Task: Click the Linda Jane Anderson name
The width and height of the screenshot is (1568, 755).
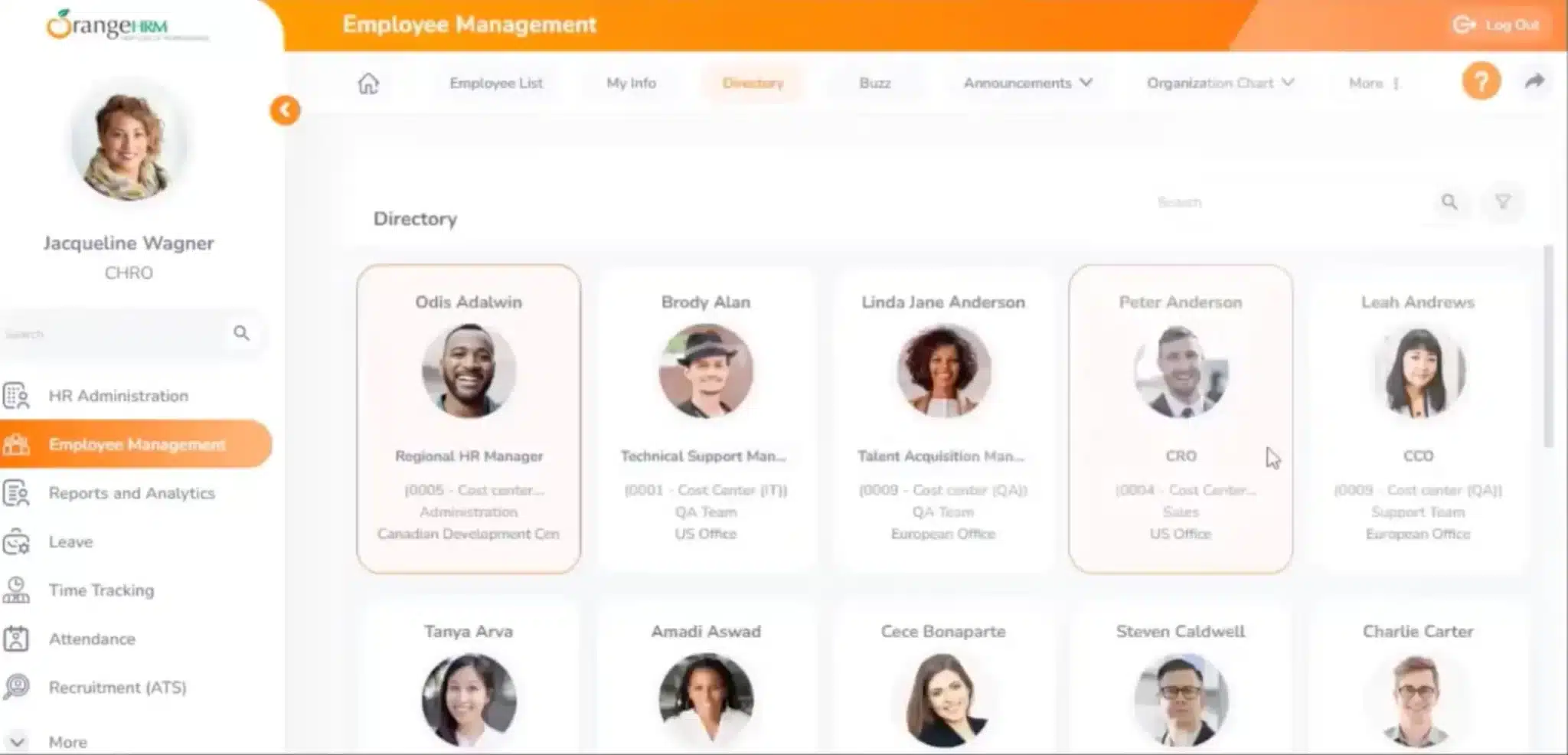Action: (943, 302)
